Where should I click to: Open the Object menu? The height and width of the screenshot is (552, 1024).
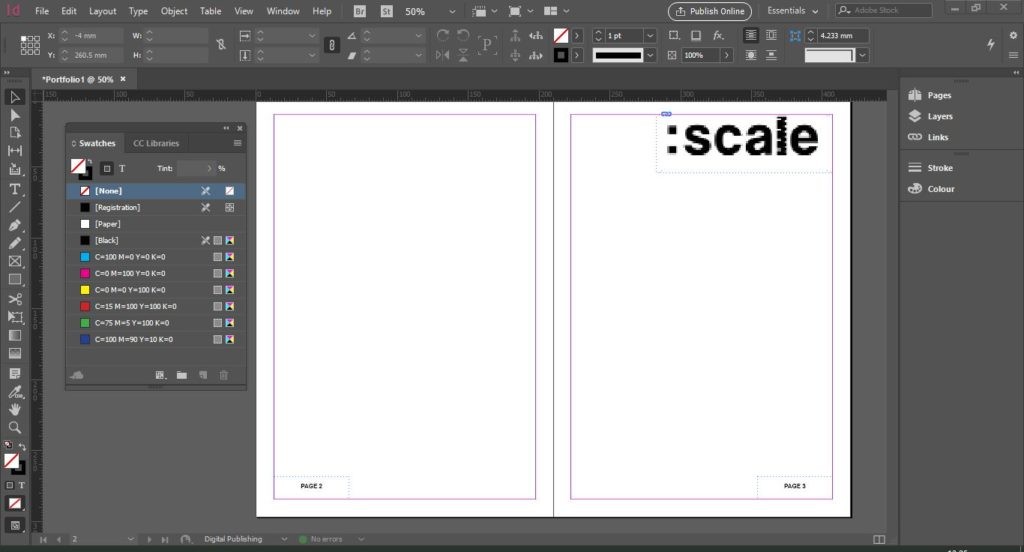(x=174, y=11)
